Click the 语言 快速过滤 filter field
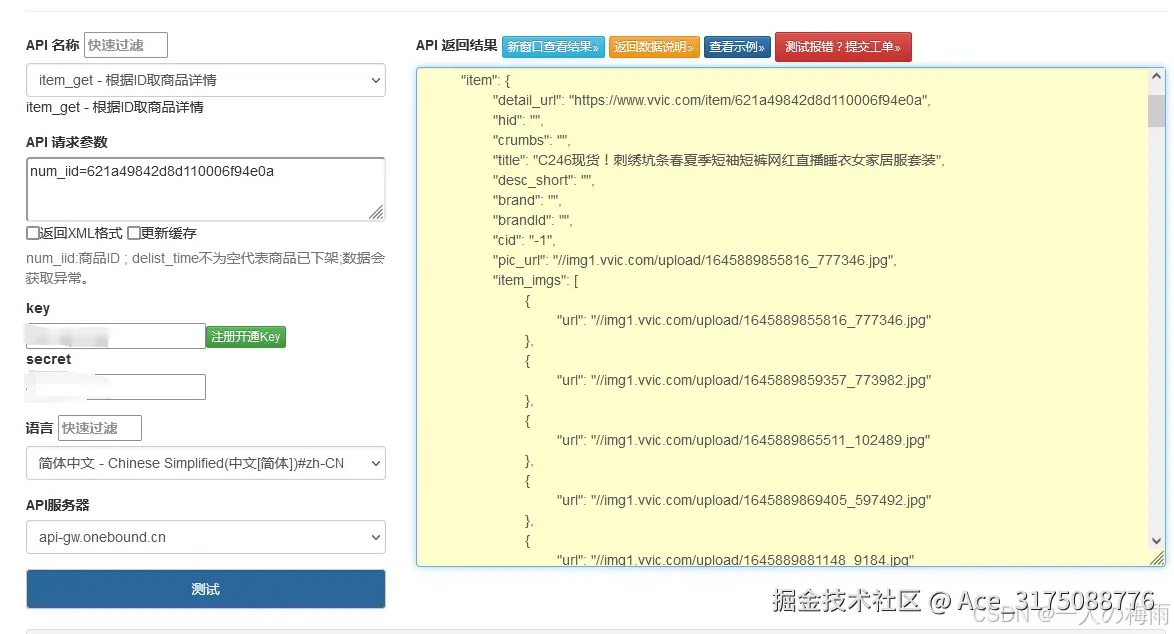The height and width of the screenshot is (634, 1174). click(99, 427)
